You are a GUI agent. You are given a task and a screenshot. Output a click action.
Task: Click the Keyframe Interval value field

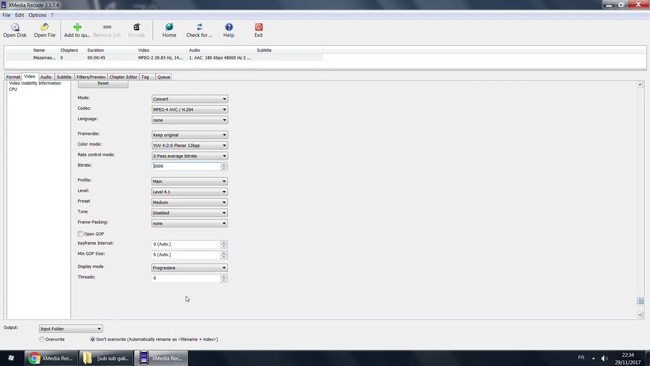pyautogui.click(x=186, y=244)
